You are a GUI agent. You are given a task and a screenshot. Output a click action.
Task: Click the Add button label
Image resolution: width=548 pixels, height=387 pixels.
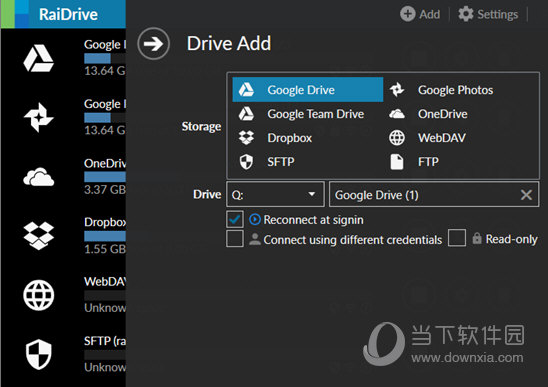pos(430,14)
